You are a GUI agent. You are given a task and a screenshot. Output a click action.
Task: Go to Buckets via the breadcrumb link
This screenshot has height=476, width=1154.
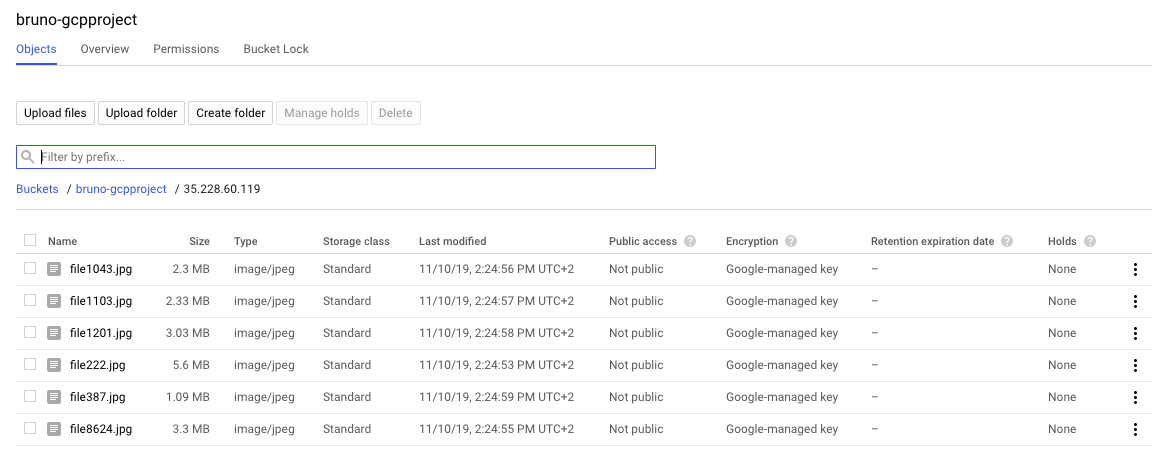click(x=37, y=189)
